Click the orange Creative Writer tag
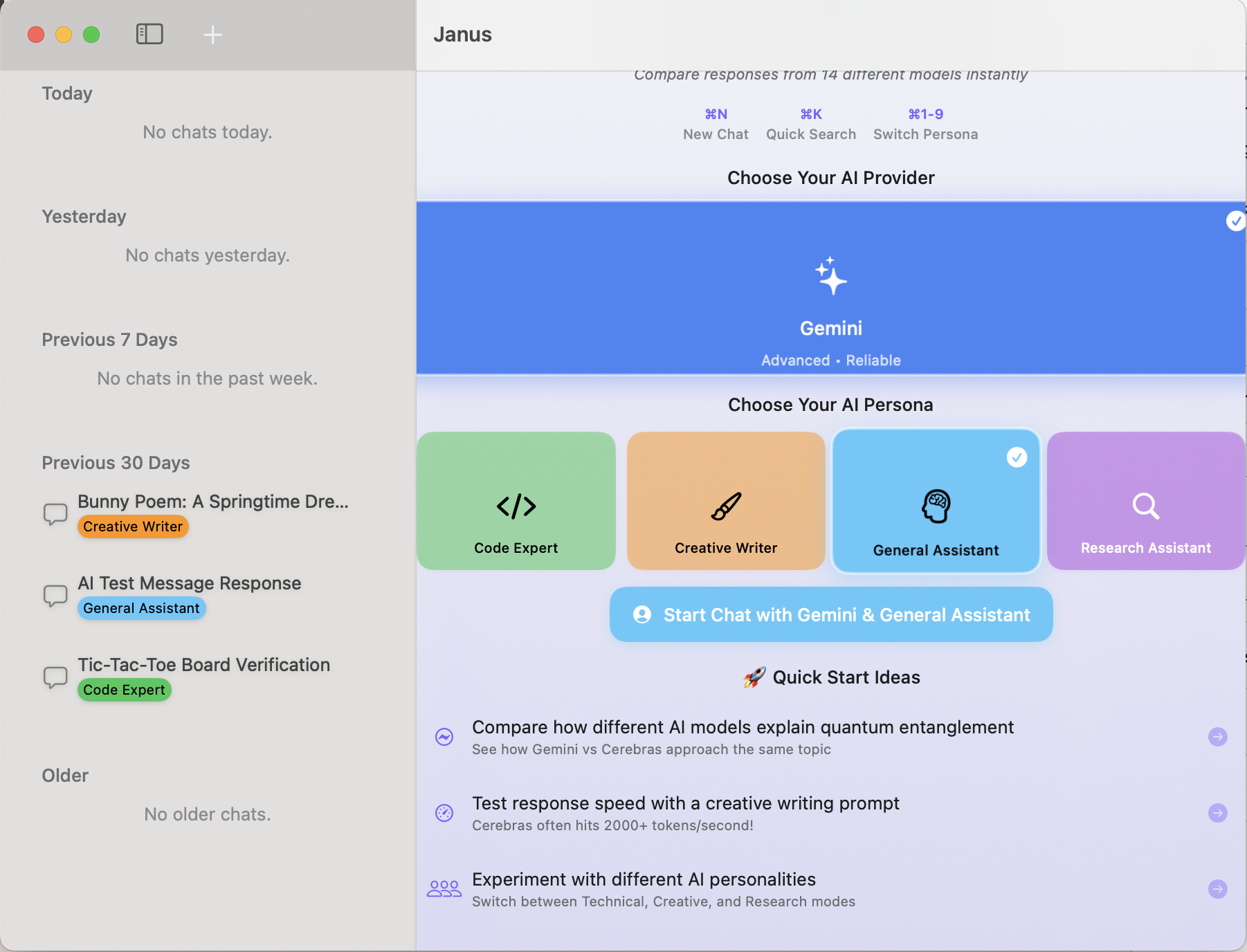Viewport: 1247px width, 952px height. pyautogui.click(x=133, y=527)
